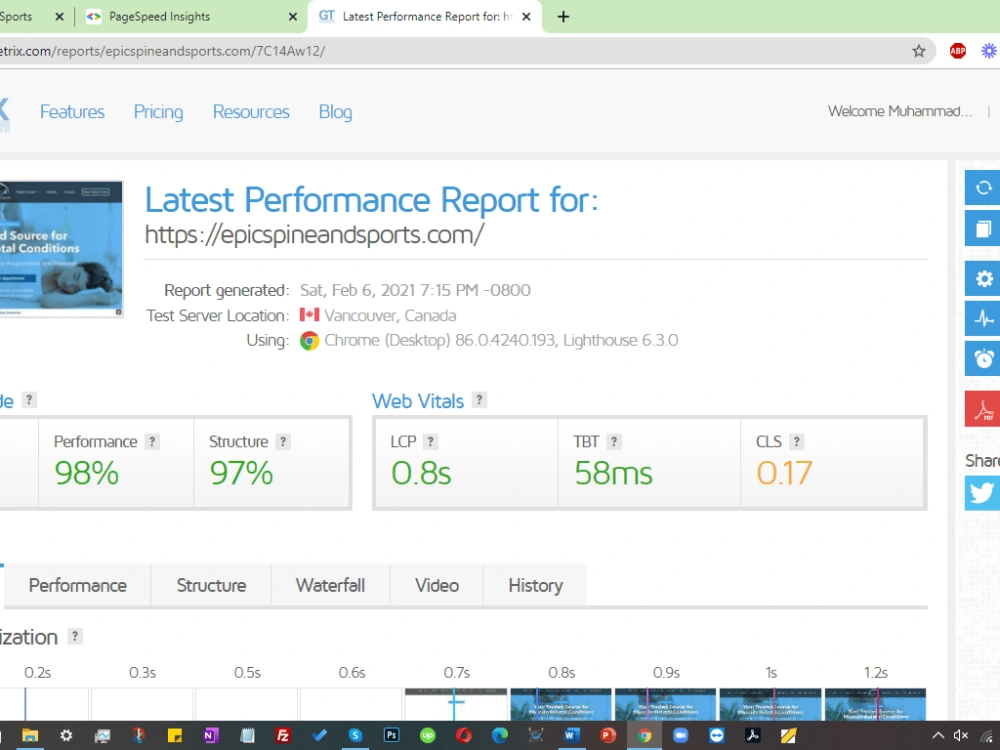Click the Welcome Muhammad account menu
This screenshot has width=1000, height=750.
click(900, 111)
